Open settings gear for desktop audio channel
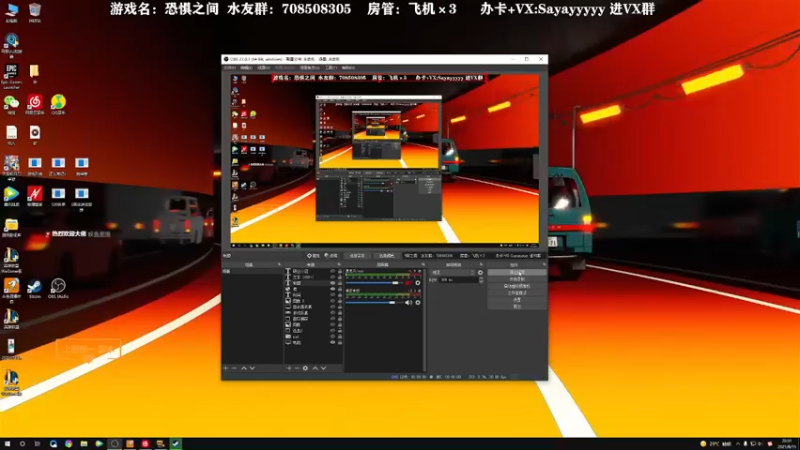Screen dimensions: 800x450 click(x=417, y=302)
